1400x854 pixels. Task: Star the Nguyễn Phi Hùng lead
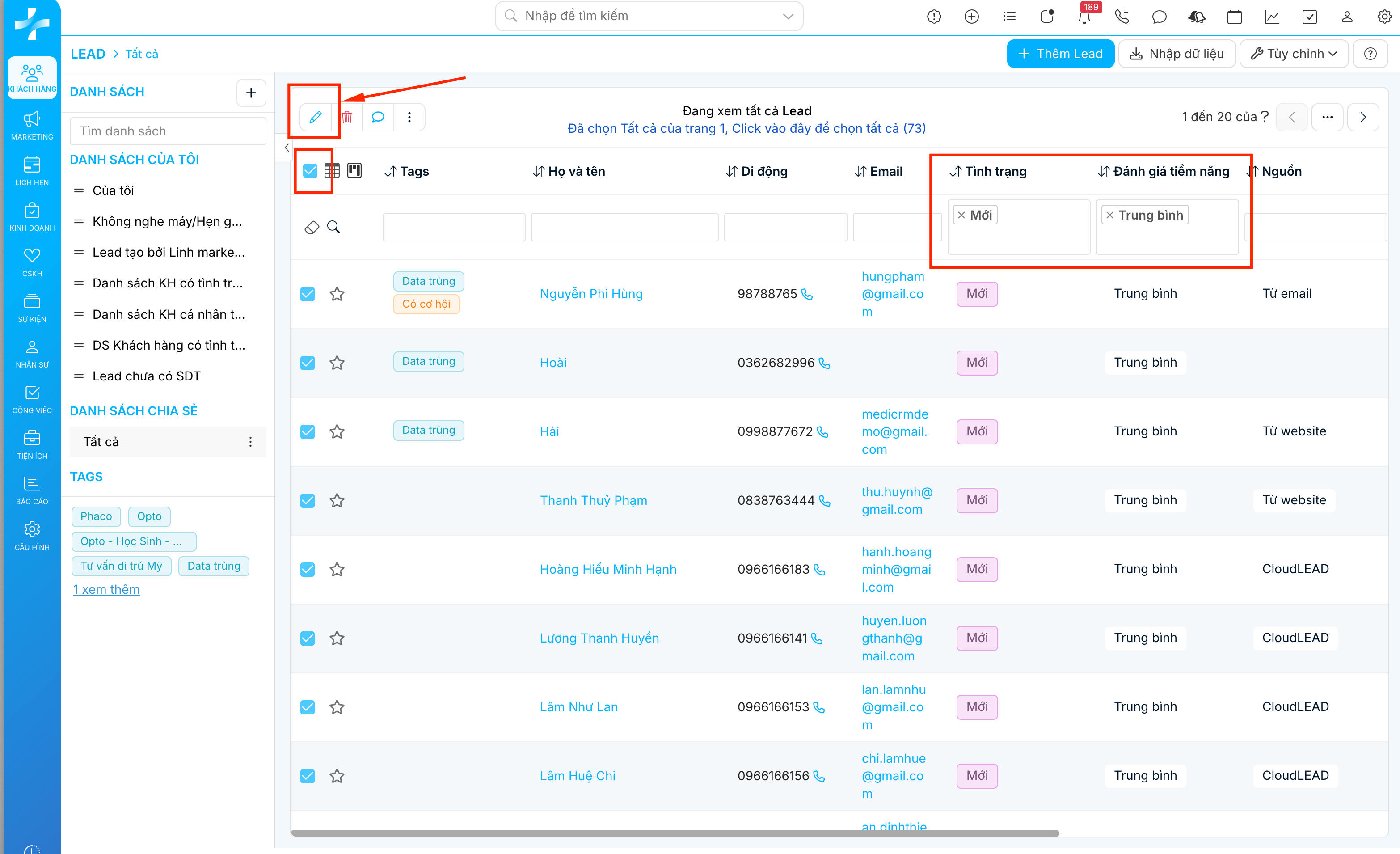[x=337, y=294]
